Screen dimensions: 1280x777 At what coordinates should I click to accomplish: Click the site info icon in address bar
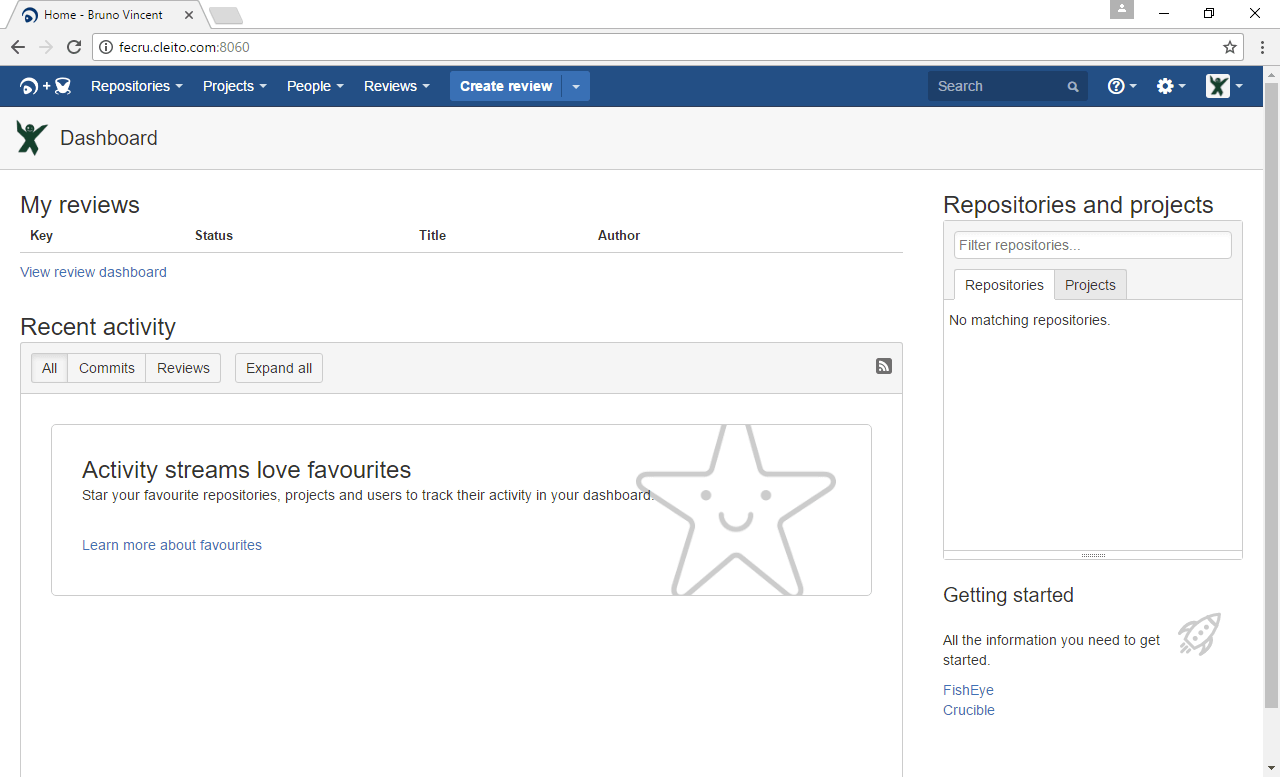tap(106, 47)
